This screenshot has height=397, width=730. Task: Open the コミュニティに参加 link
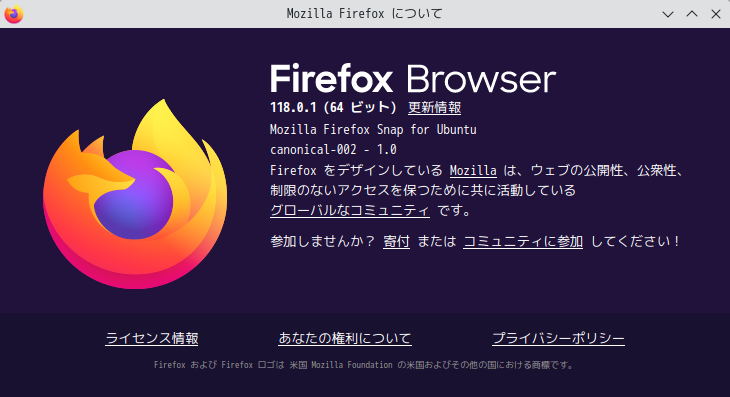(x=523, y=241)
